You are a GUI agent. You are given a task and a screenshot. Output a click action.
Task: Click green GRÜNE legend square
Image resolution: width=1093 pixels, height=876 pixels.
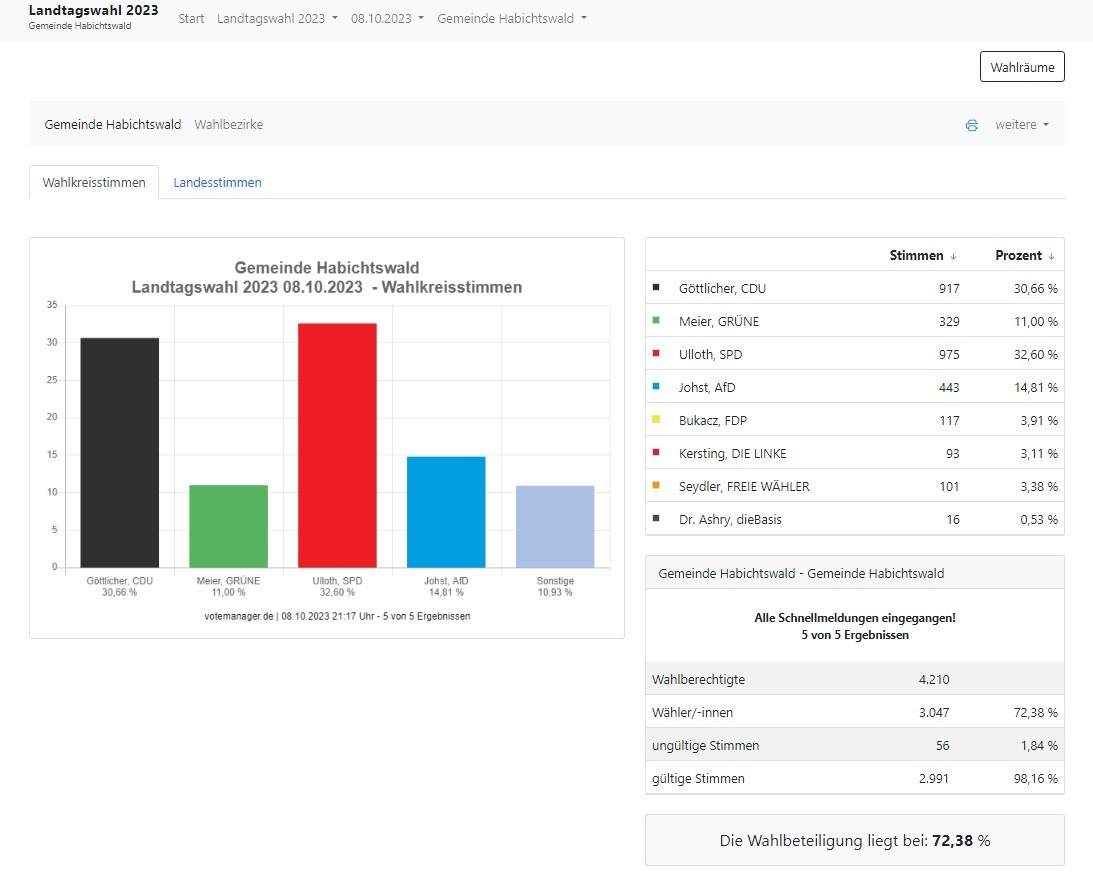(x=656, y=321)
